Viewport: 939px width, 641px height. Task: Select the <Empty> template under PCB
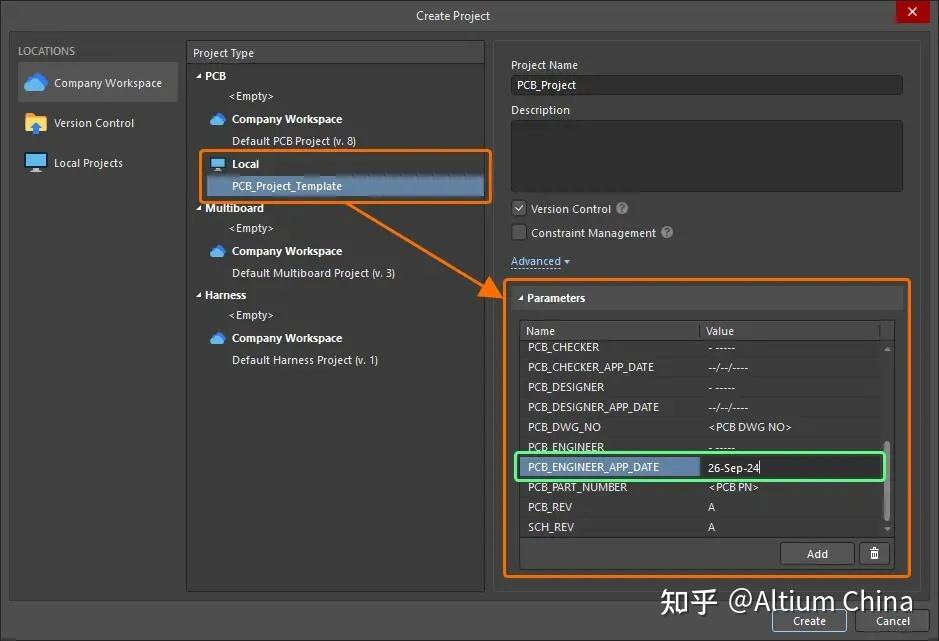(x=251, y=96)
